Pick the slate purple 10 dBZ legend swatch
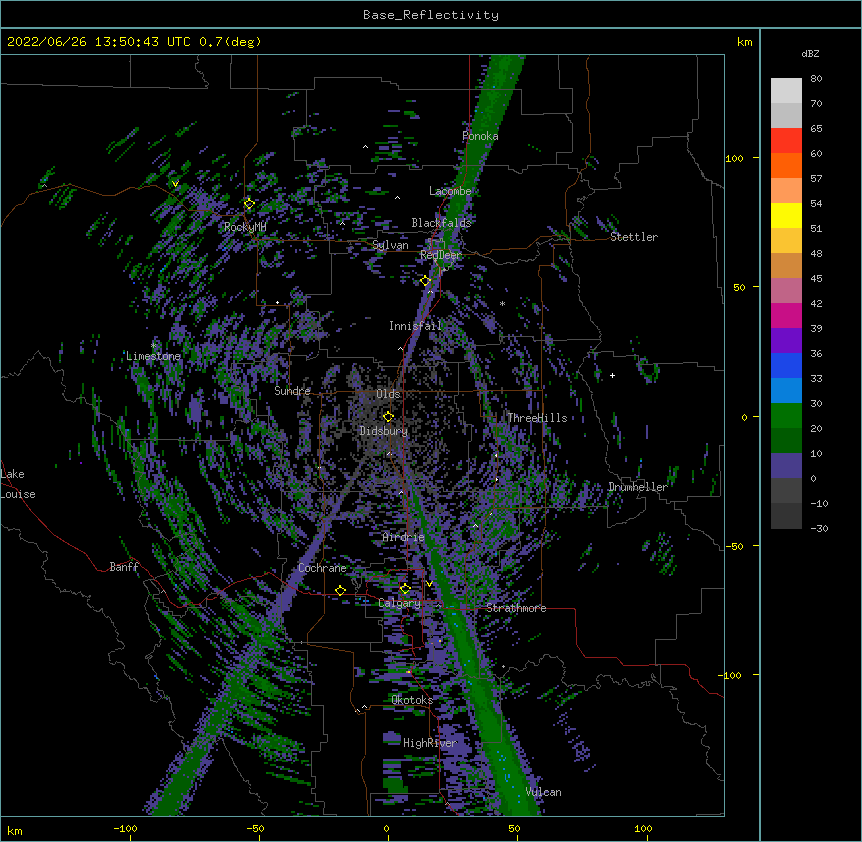Image resolution: width=862 pixels, height=842 pixels. tap(786, 466)
